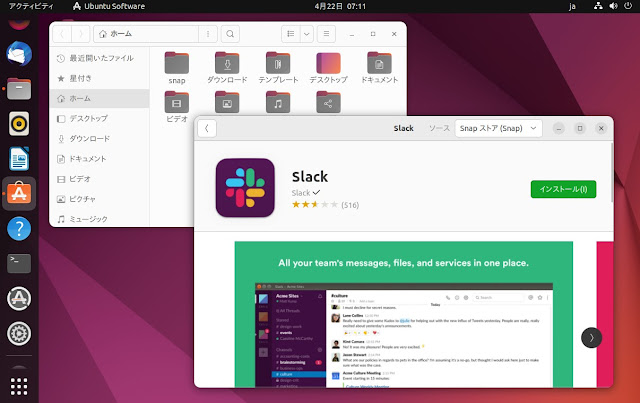Open the Slack app icon image

[x=245, y=188]
